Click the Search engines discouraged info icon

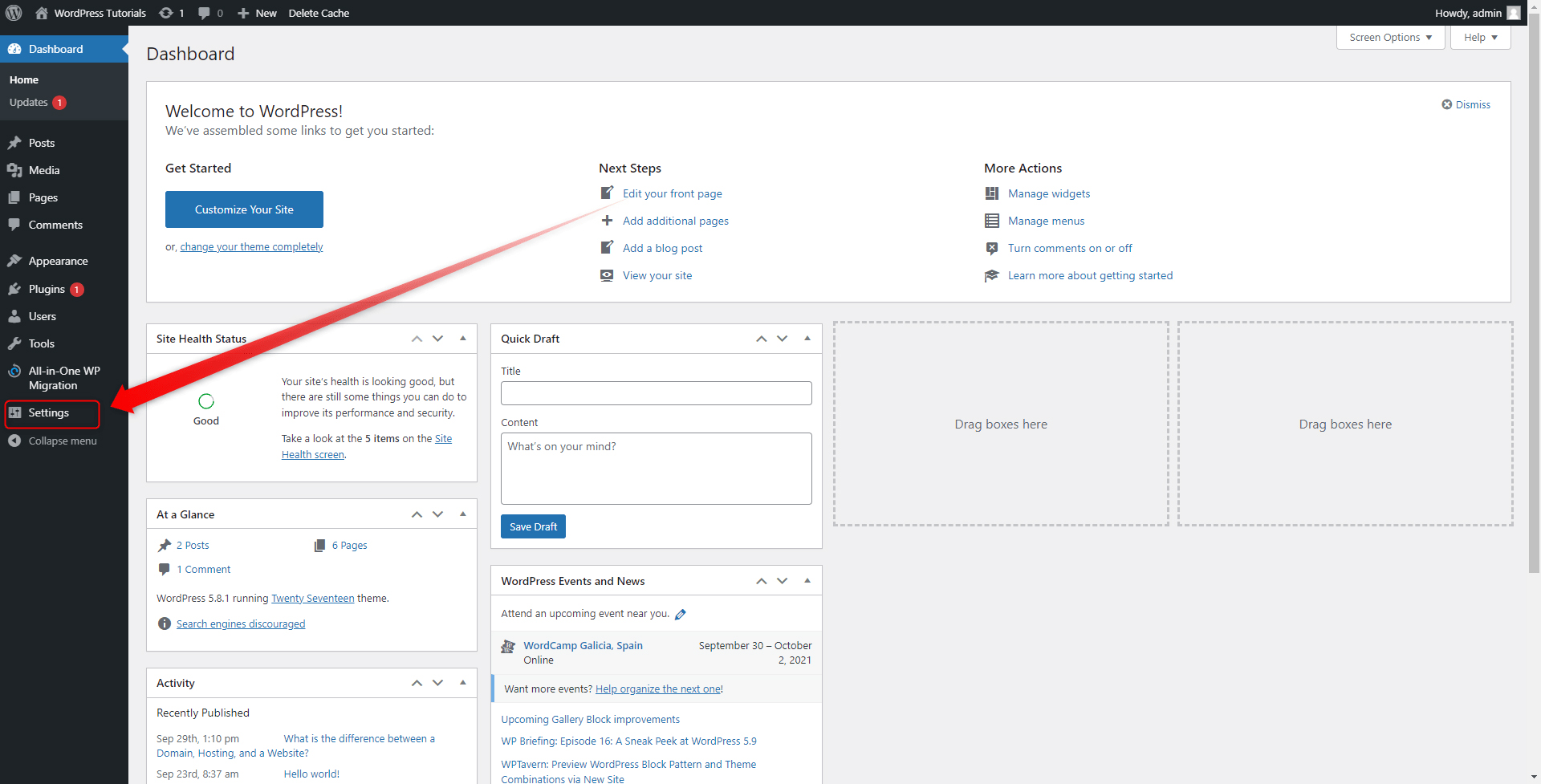point(165,624)
